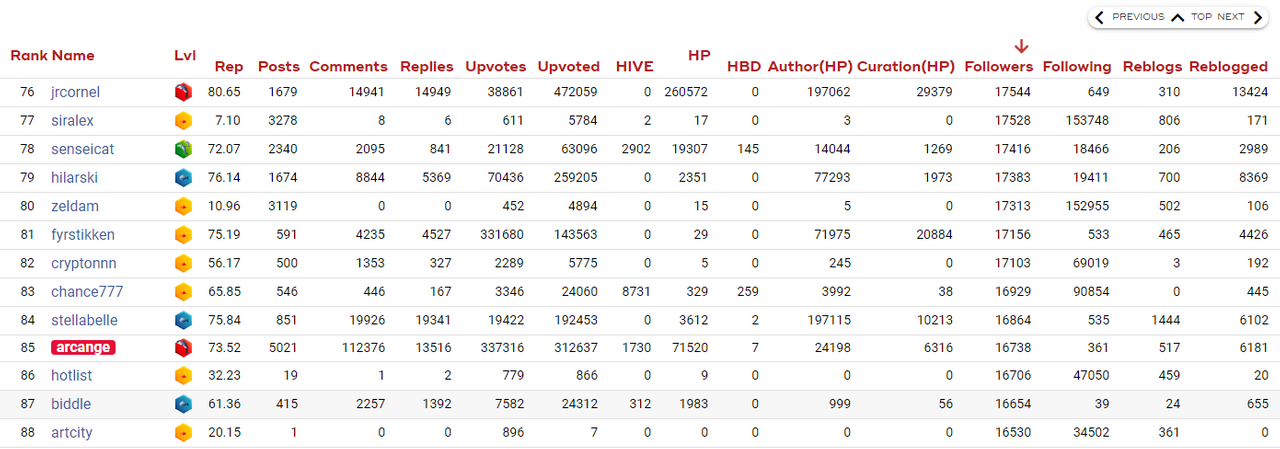
Task: Click the right chevron after NEXT
Action: 1258,17
